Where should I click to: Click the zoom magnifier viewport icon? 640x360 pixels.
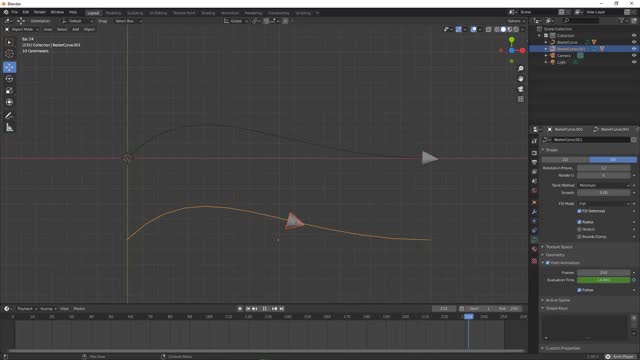pyautogui.click(x=520, y=69)
